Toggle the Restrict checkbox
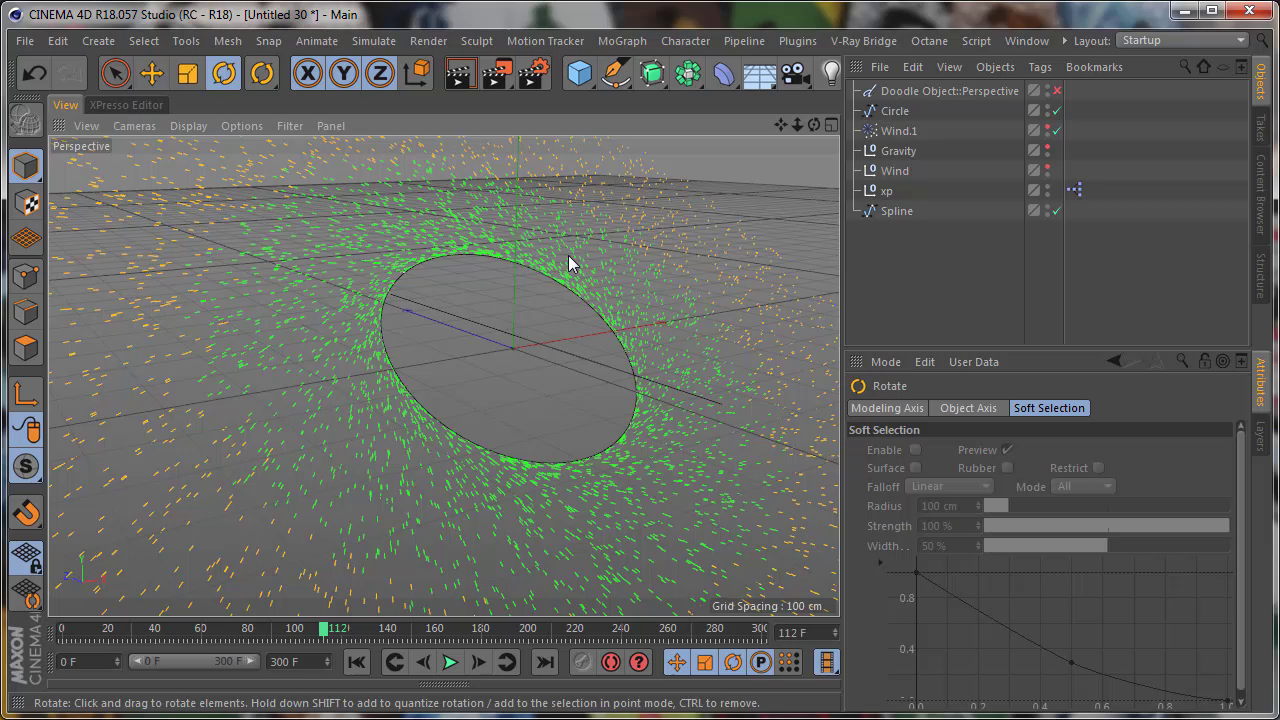 (1098, 468)
